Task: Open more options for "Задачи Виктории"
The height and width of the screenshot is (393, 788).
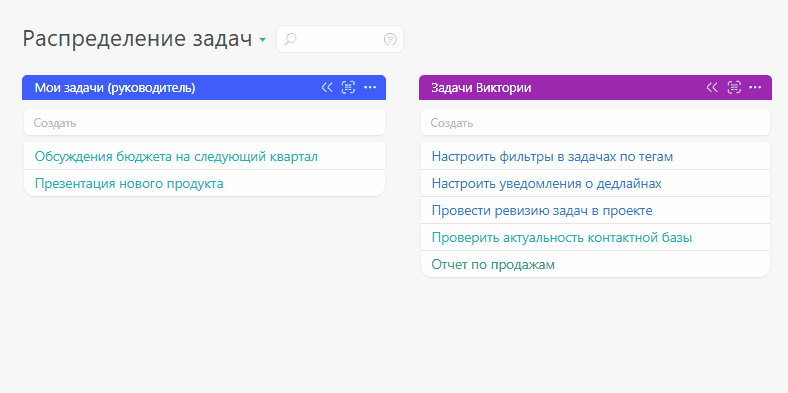Action: click(x=755, y=87)
